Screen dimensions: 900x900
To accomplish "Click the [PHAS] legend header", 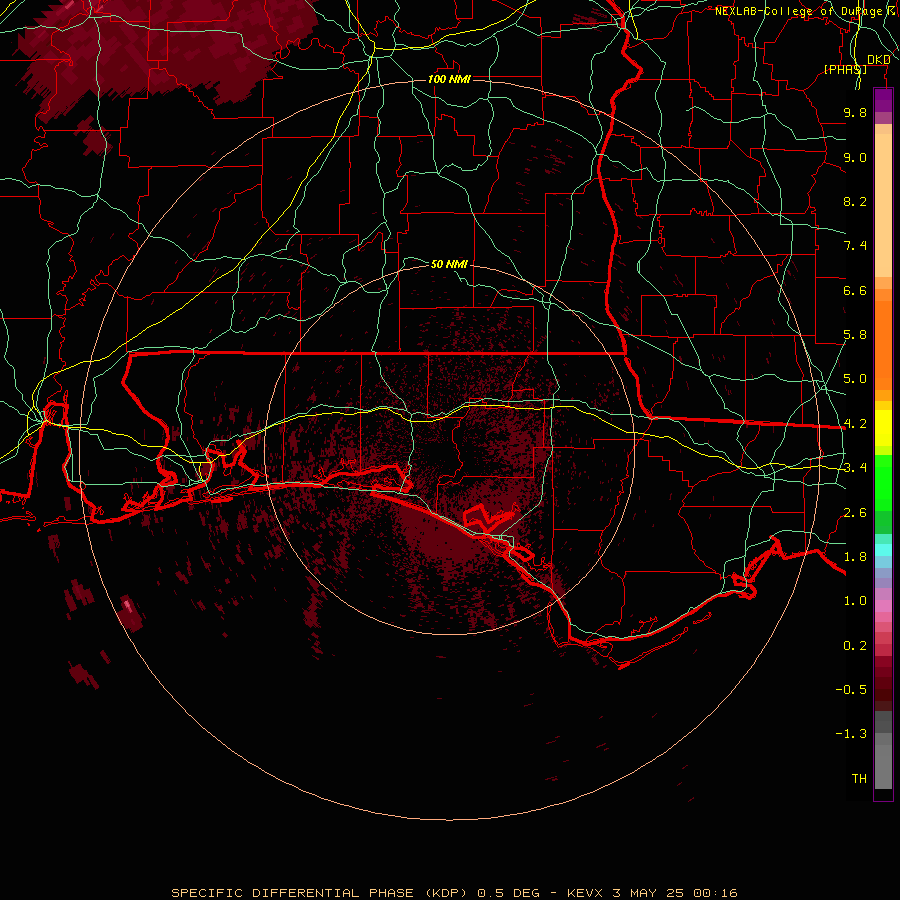I will (x=845, y=69).
